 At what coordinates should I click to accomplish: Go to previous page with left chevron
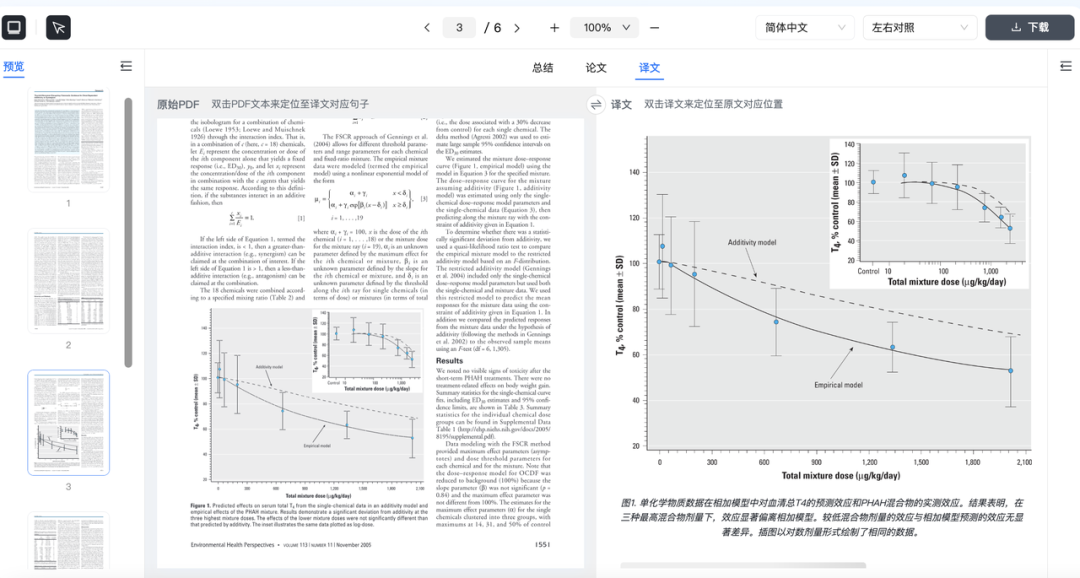point(427,28)
